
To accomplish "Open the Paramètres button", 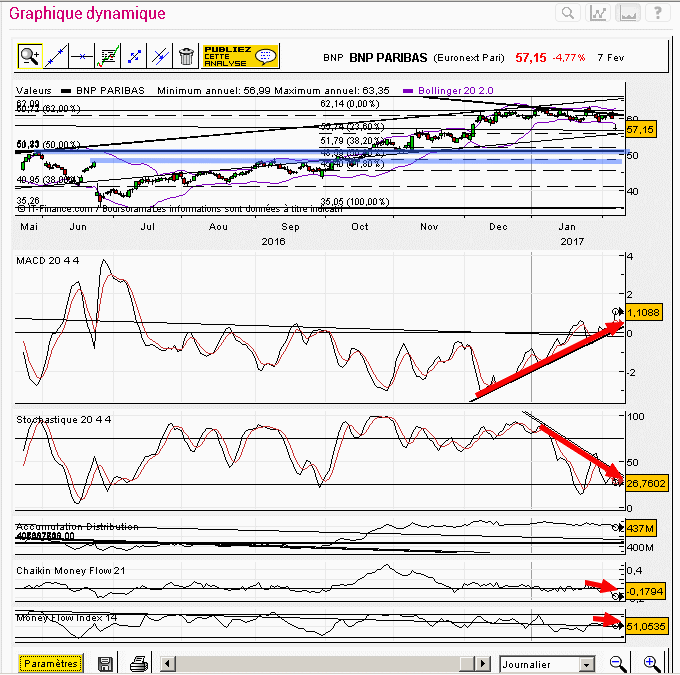I will [x=51, y=663].
